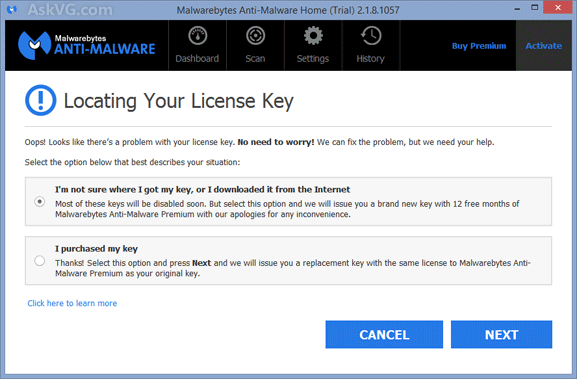Open the Settings tab label
This screenshot has width=577, height=379.
(x=313, y=59)
